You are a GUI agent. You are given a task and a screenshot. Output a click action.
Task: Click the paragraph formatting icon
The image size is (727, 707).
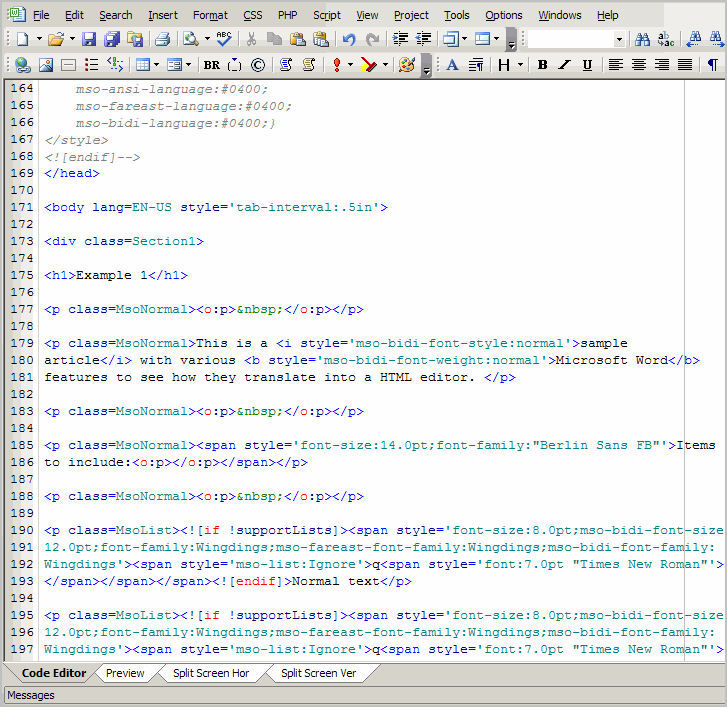[x=476, y=65]
